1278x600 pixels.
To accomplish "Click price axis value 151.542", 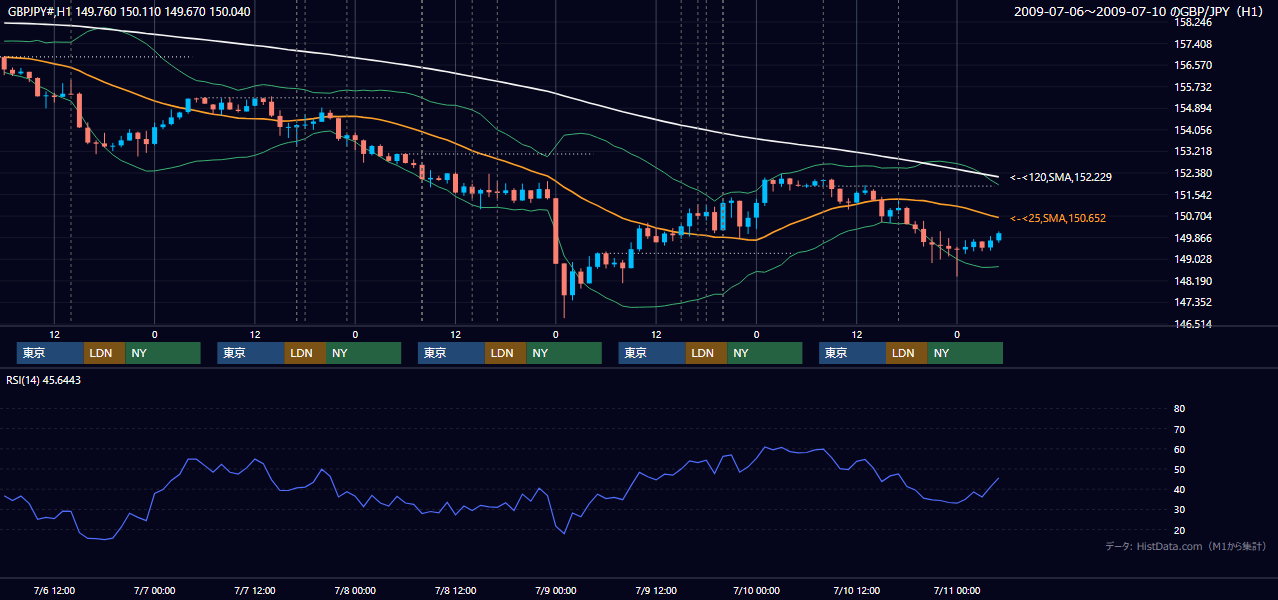I will click(1195, 195).
